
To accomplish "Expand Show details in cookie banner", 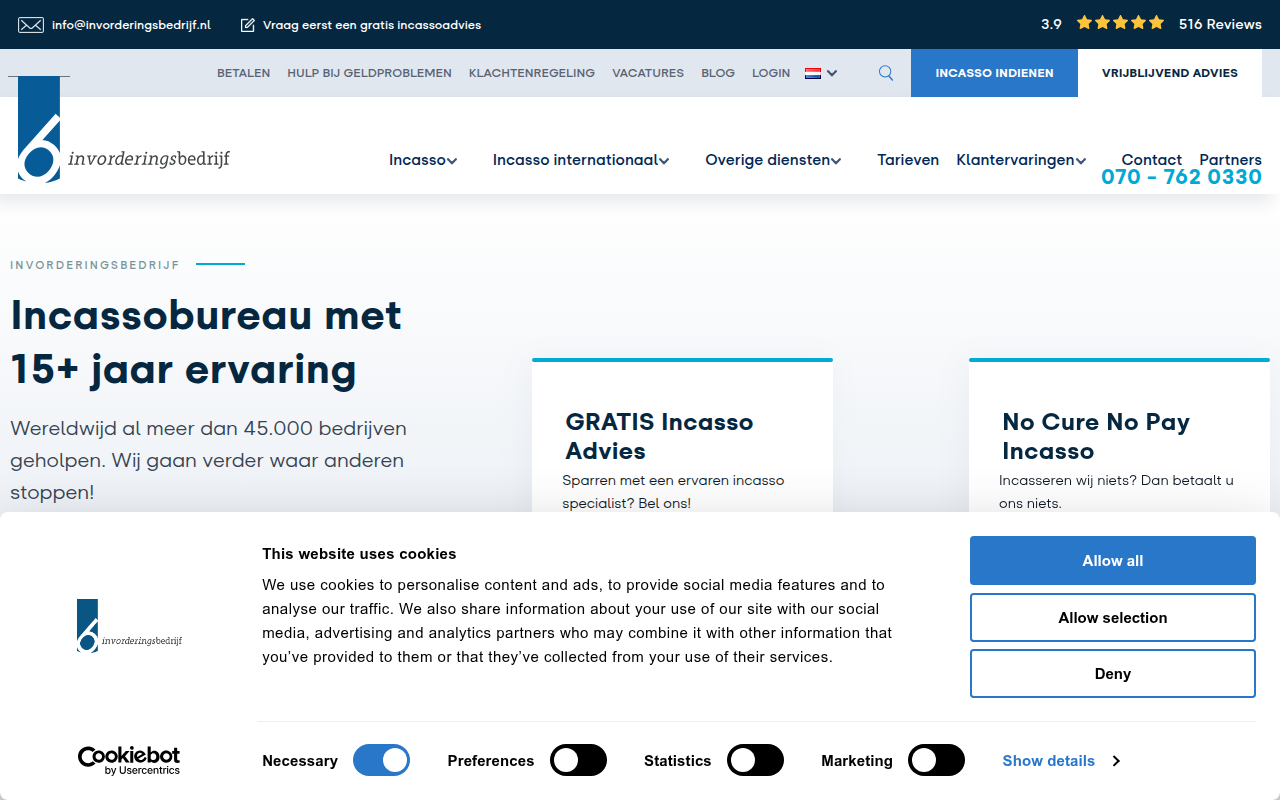I will pos(1061,761).
